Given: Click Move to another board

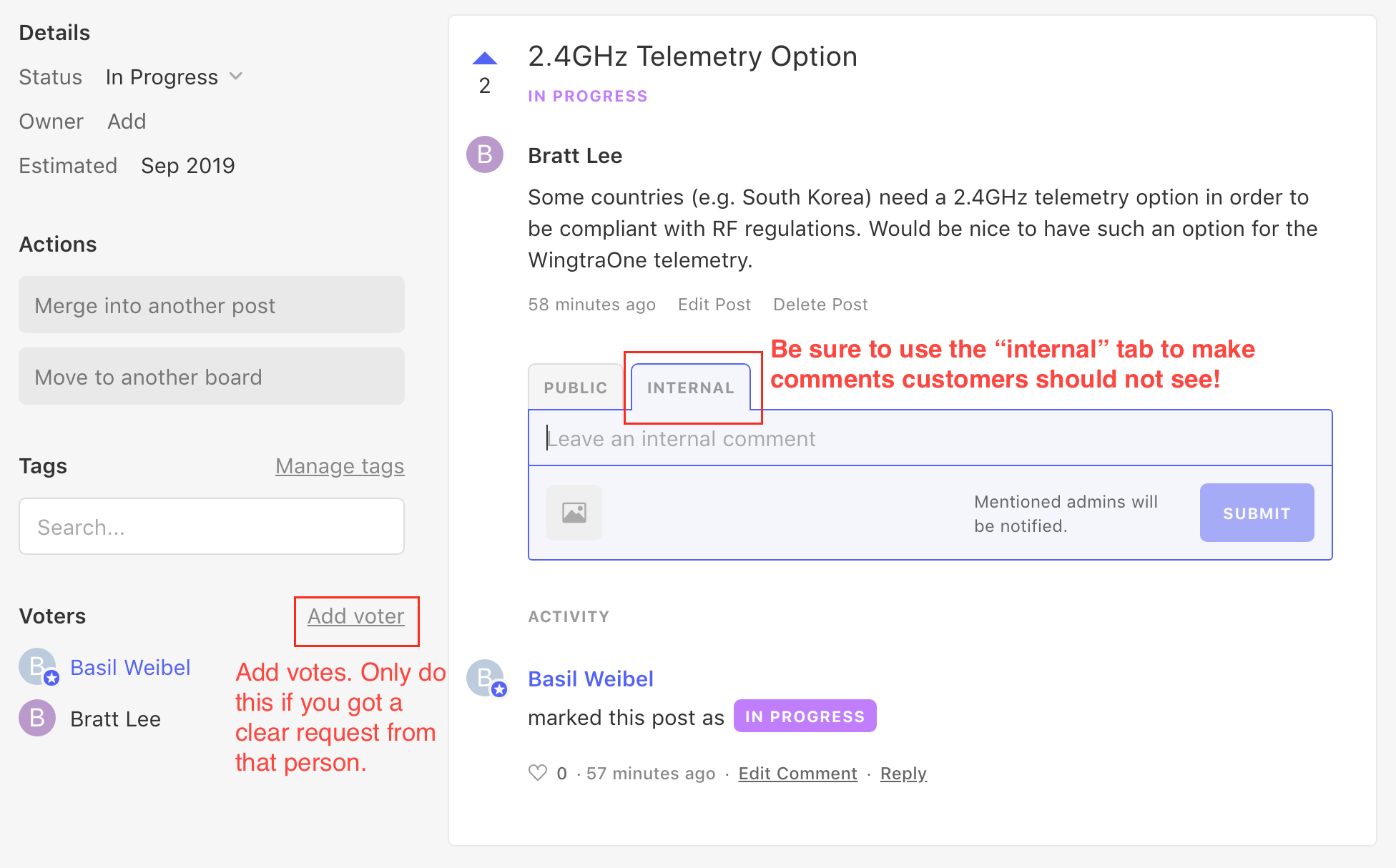Looking at the screenshot, I should pyautogui.click(x=211, y=377).
